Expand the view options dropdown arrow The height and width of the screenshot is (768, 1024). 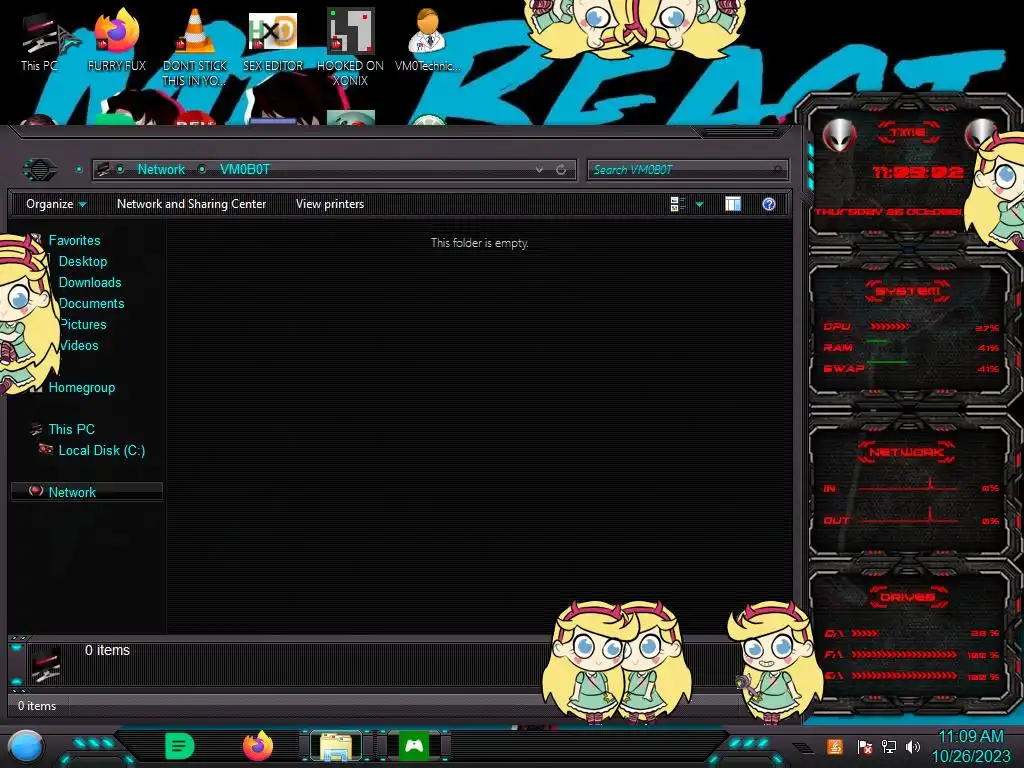[699, 204]
